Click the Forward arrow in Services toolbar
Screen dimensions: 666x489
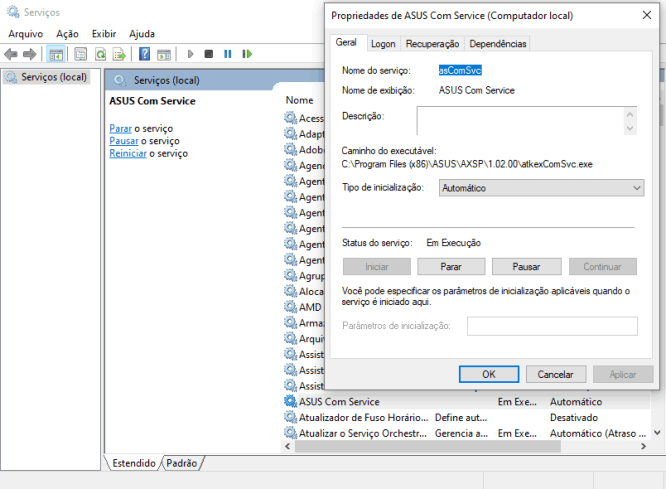pos(29,54)
